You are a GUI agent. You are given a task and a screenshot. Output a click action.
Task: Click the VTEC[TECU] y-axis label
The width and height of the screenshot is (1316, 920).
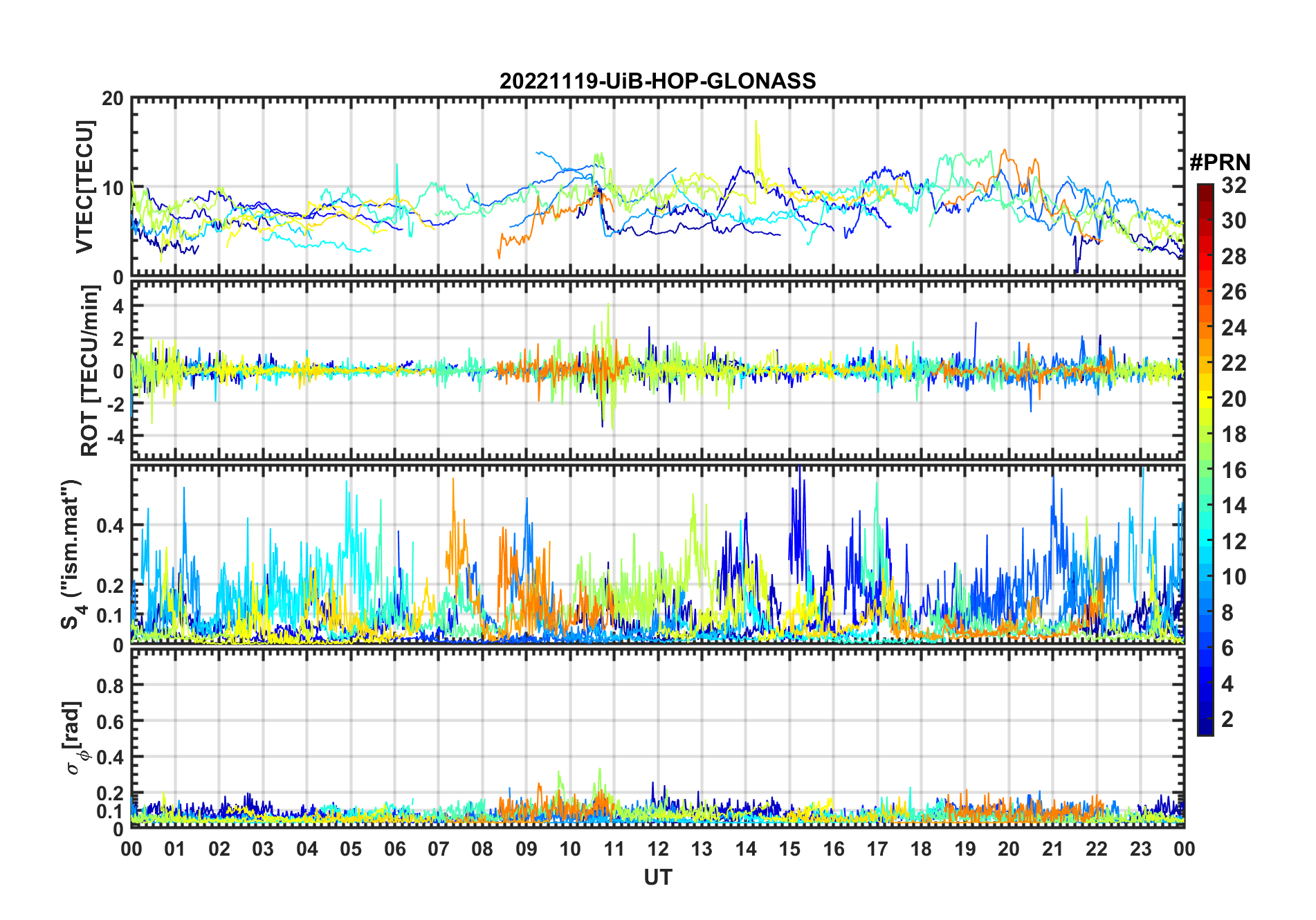(84, 187)
